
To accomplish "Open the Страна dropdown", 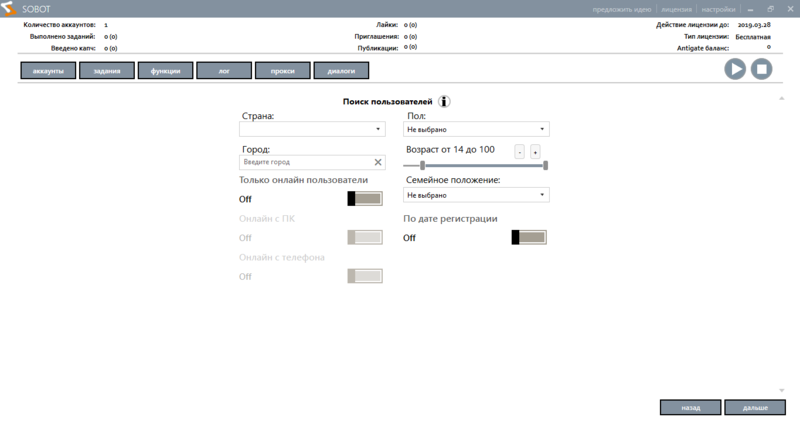I will coord(312,129).
